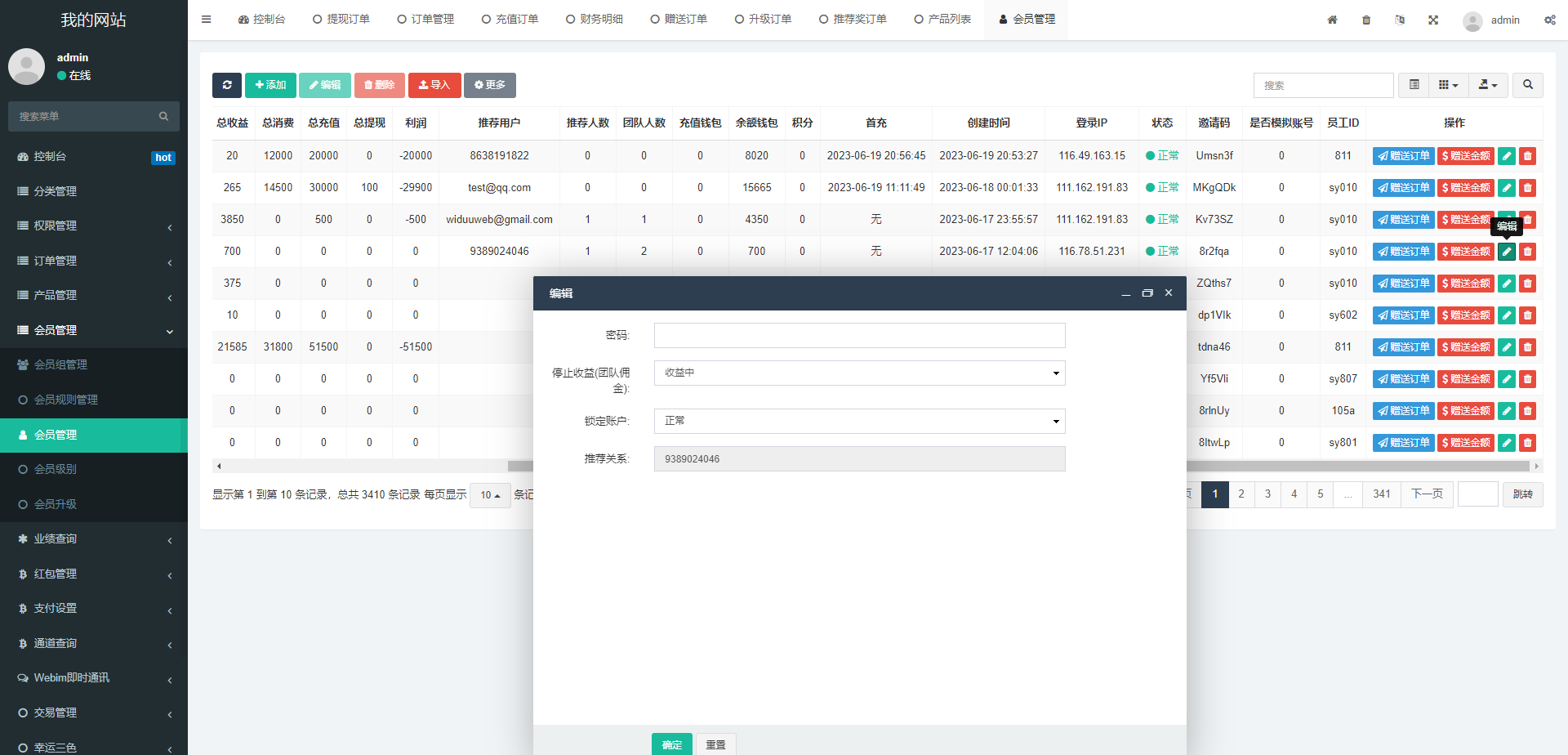The width and height of the screenshot is (1568, 755).
Task: Click the clear cache trash icon in header
Action: click(x=1366, y=20)
